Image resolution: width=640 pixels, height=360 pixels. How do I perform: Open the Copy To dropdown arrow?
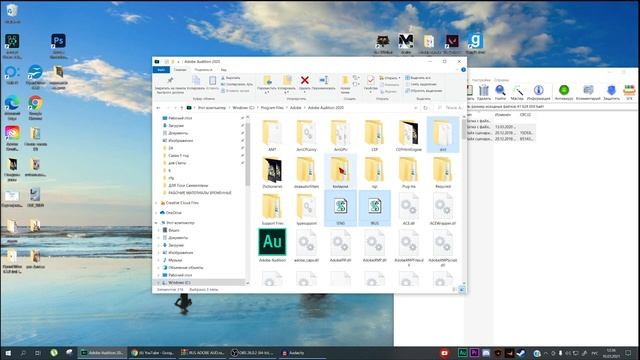[x=287, y=93]
